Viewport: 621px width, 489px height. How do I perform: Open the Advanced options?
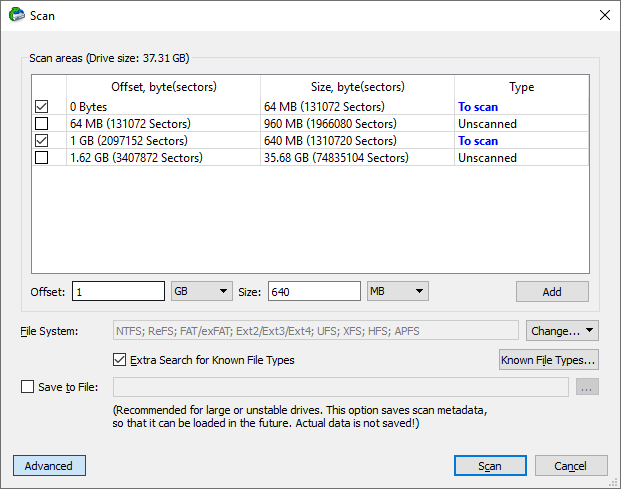(x=49, y=466)
